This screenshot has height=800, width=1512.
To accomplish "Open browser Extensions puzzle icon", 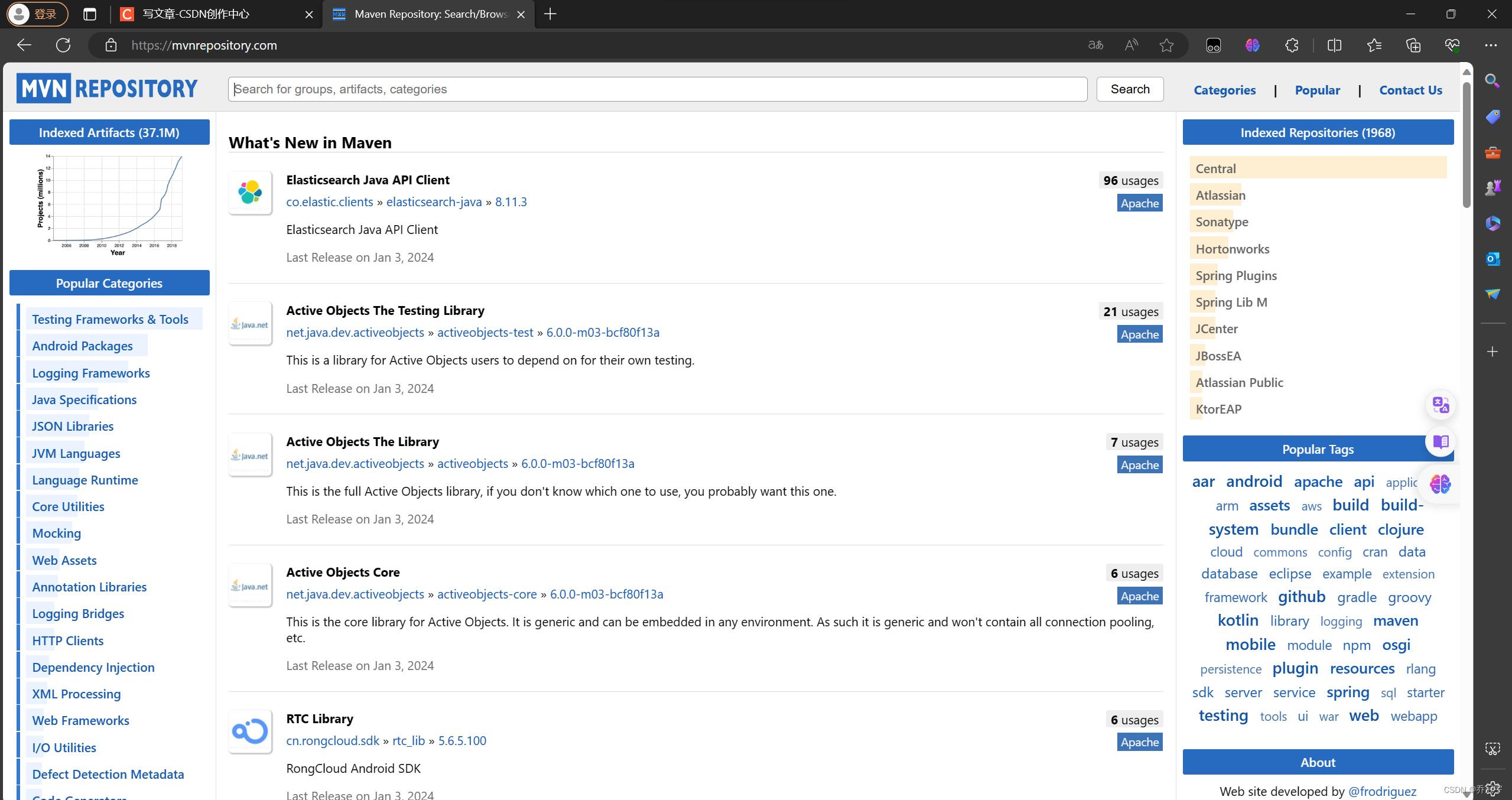I will 1292,45.
